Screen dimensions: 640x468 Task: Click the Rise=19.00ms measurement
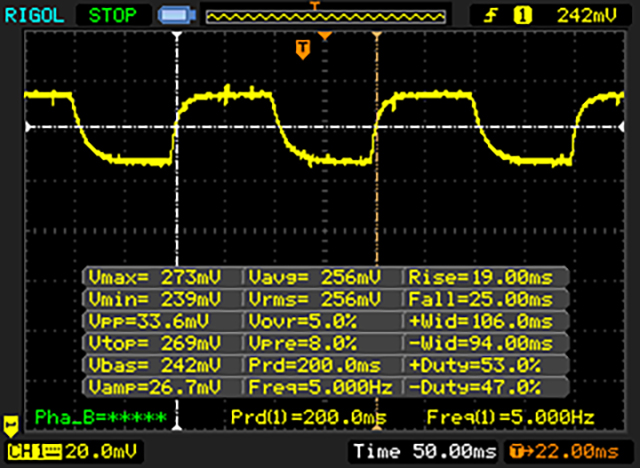pos(481,277)
